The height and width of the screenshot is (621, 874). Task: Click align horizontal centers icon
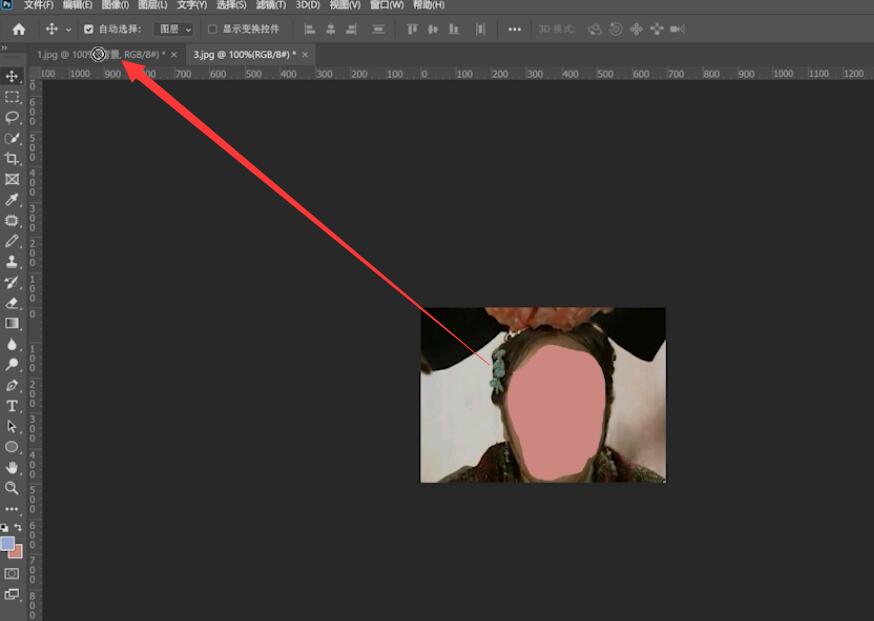[x=331, y=29]
